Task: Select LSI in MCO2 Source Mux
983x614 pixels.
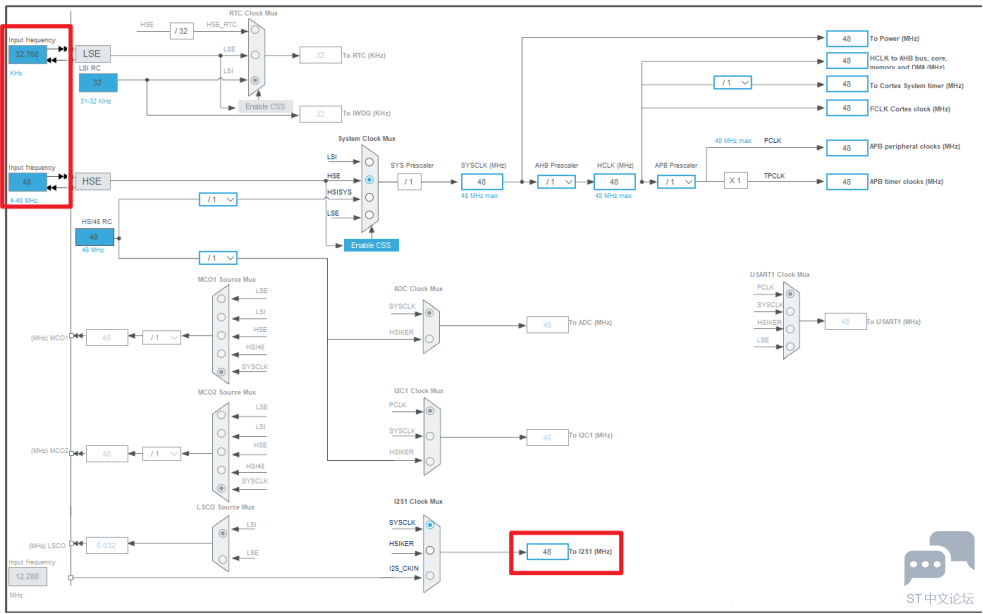Action: [221, 433]
